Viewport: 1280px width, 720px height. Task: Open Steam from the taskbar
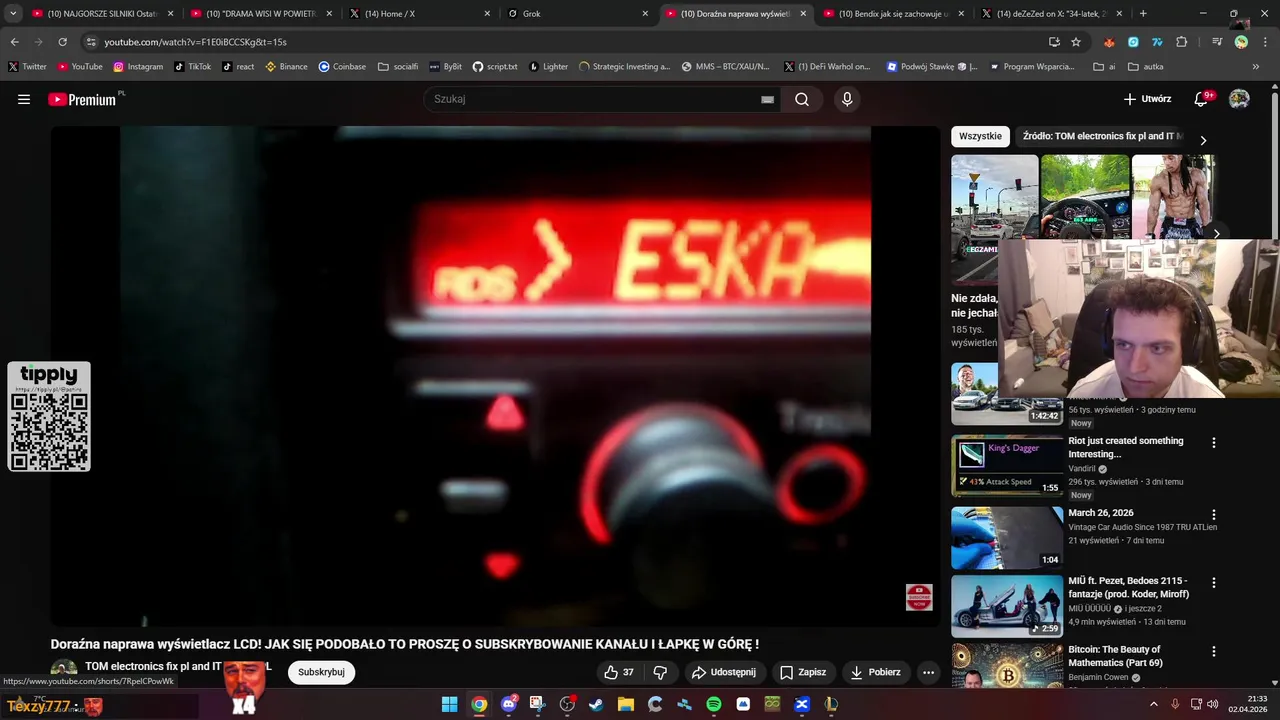tap(596, 705)
